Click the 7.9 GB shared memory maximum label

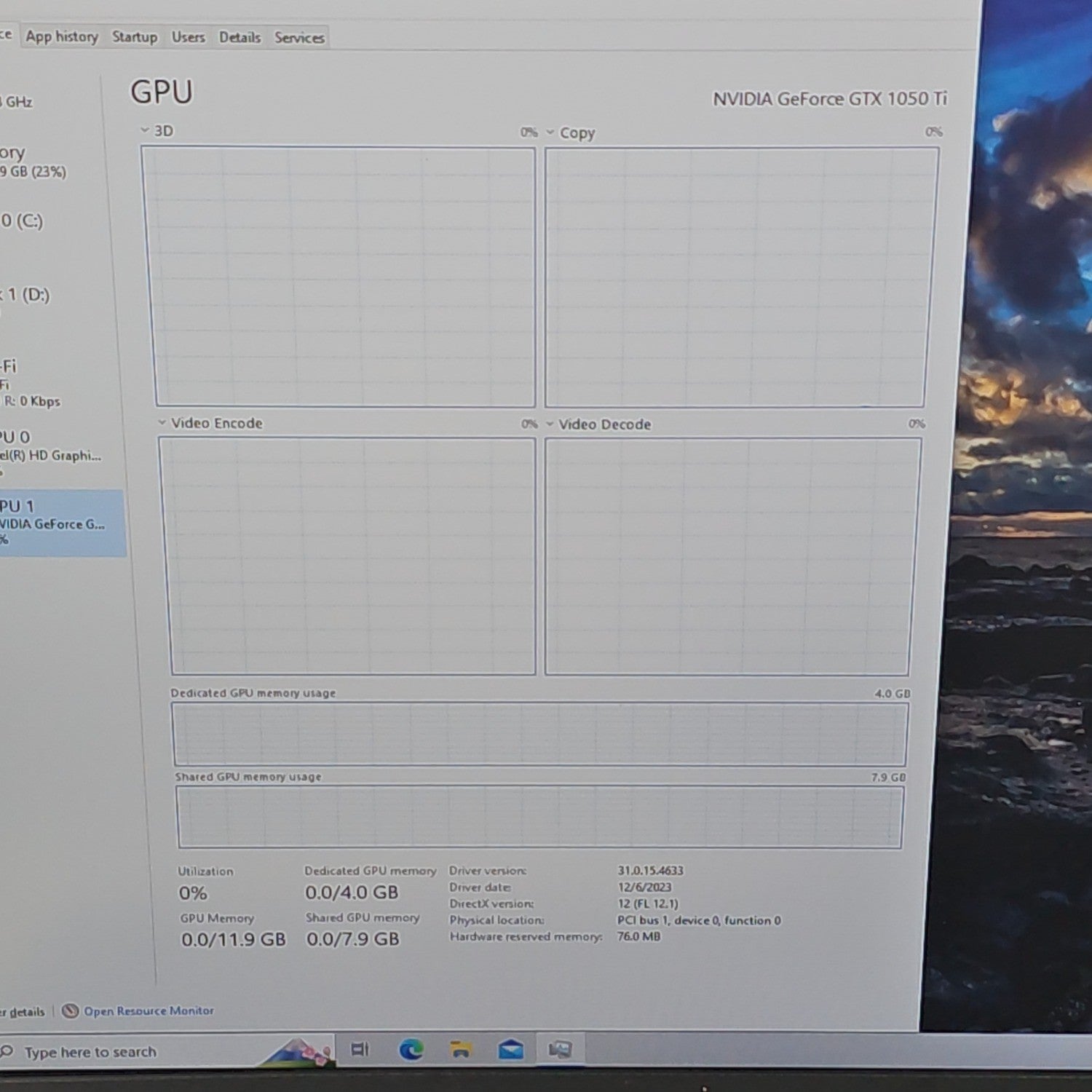888,778
